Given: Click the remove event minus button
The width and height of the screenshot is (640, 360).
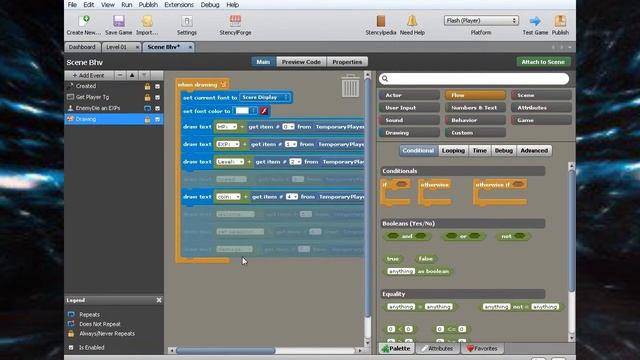Looking at the screenshot, I should (120, 75).
